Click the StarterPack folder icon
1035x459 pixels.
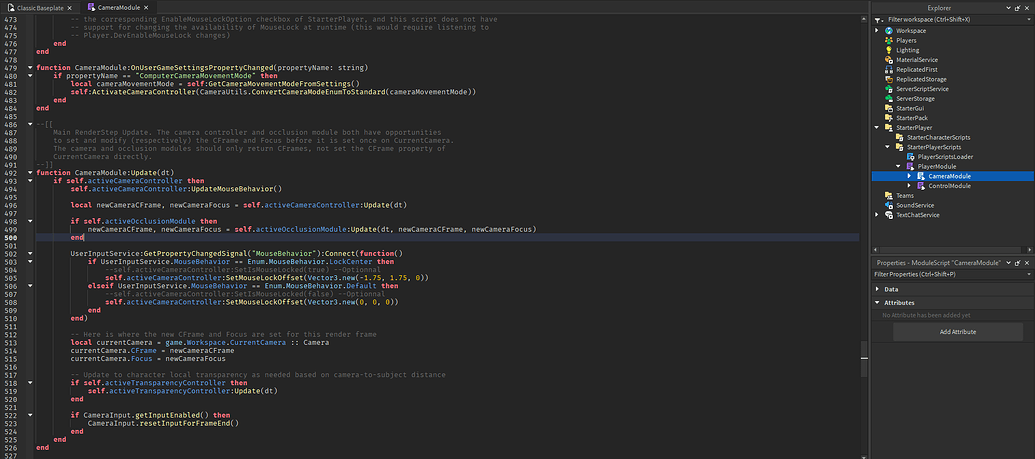[888, 118]
